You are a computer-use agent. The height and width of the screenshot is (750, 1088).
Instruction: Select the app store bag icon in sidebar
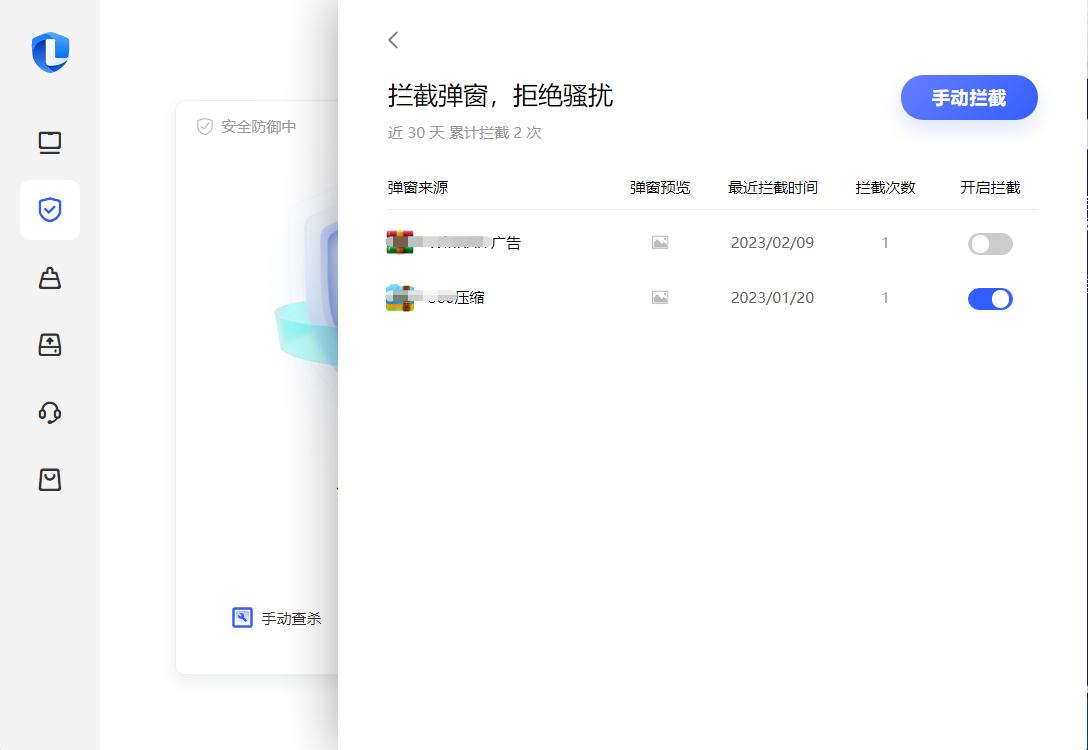[50, 278]
